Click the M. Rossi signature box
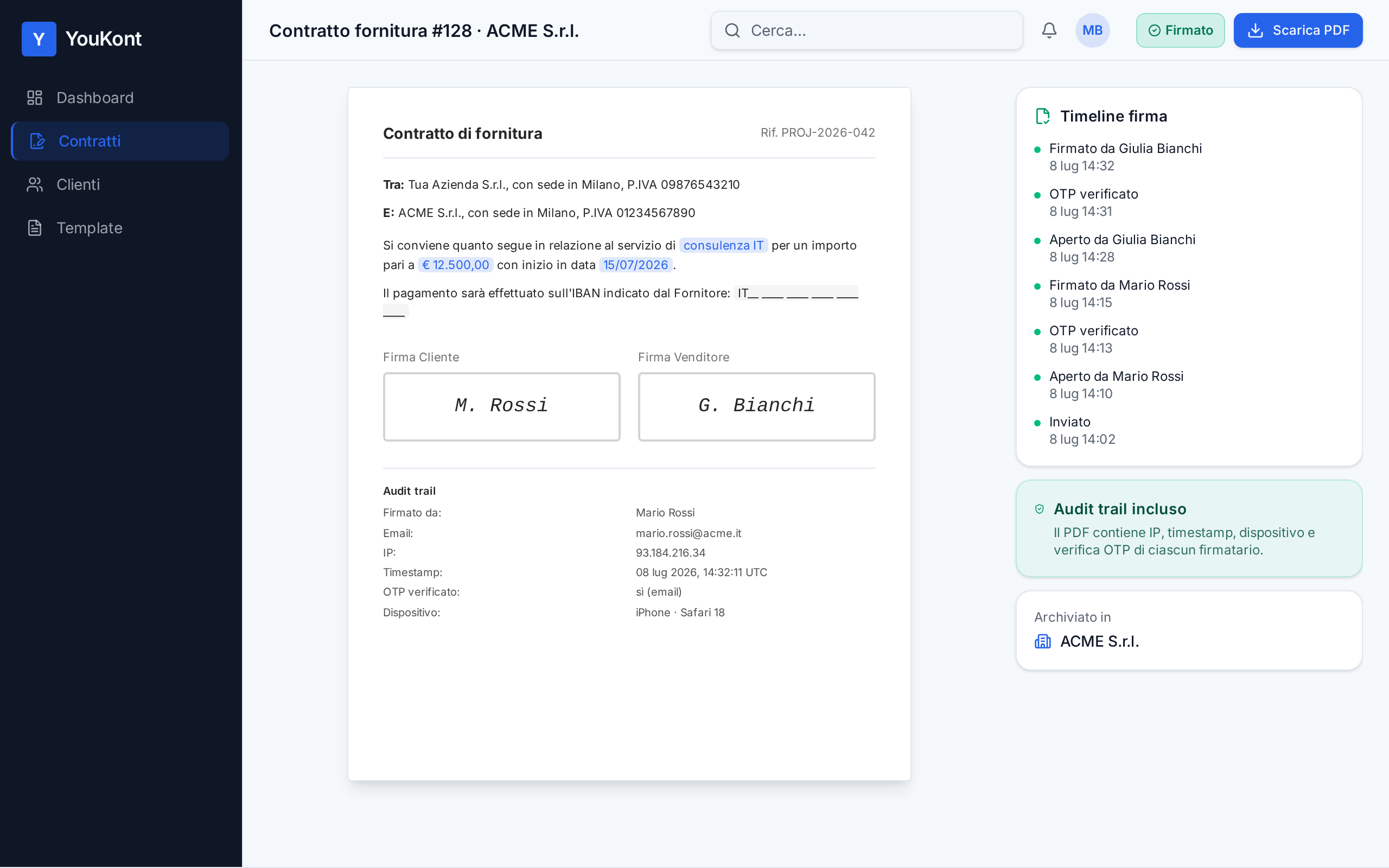 (502, 406)
